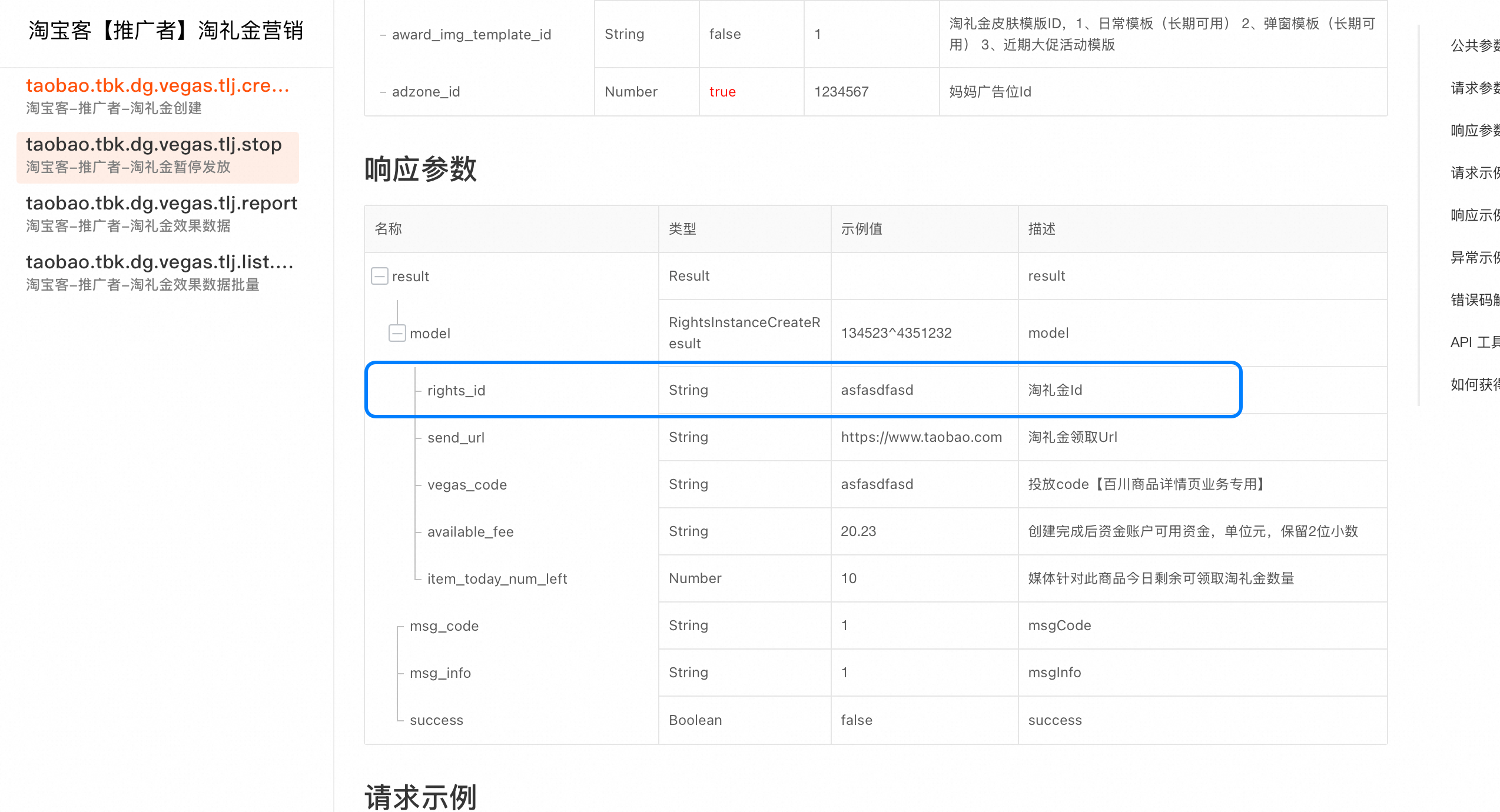Click the 134523^4351232 example value
This screenshot has width=1500, height=812.
[x=896, y=333]
